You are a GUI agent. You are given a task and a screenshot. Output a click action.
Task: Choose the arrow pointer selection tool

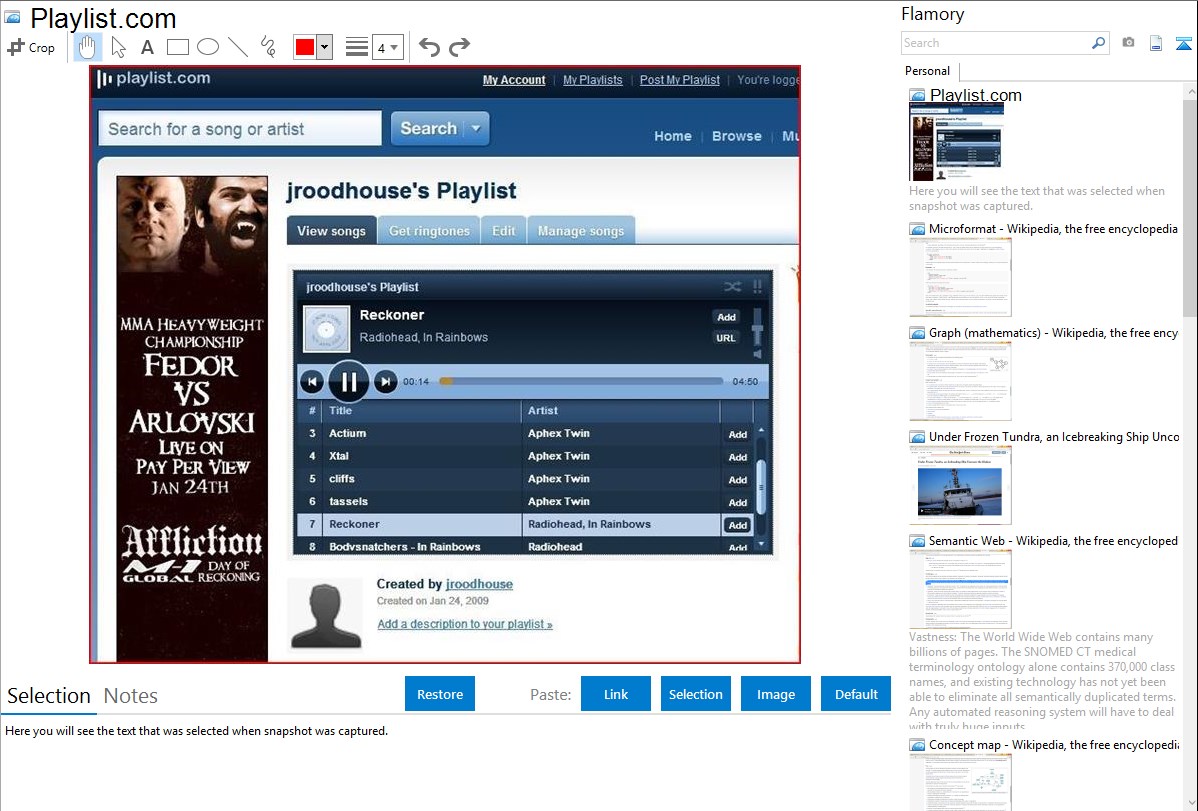(x=118, y=47)
